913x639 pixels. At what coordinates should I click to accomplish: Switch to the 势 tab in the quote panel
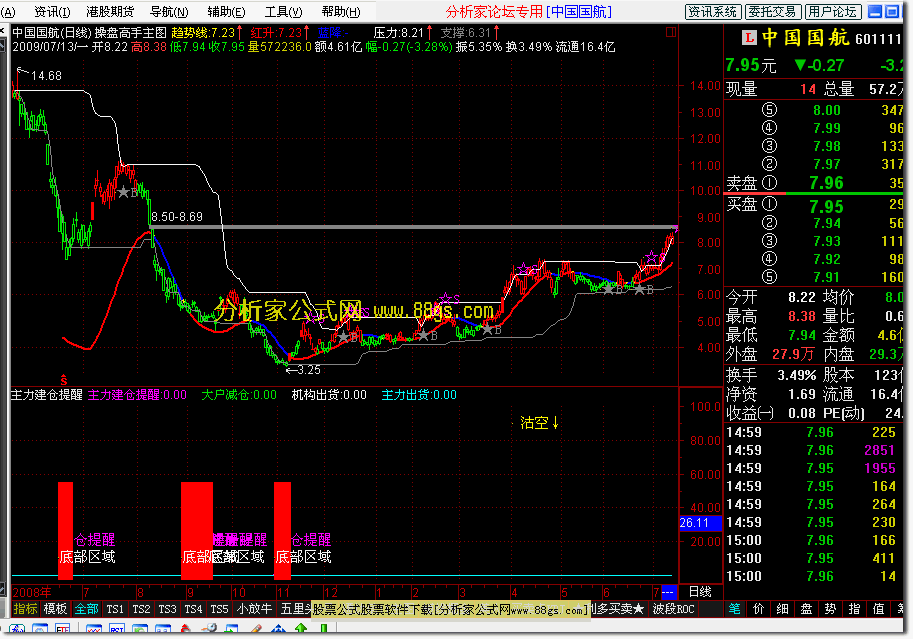point(830,609)
